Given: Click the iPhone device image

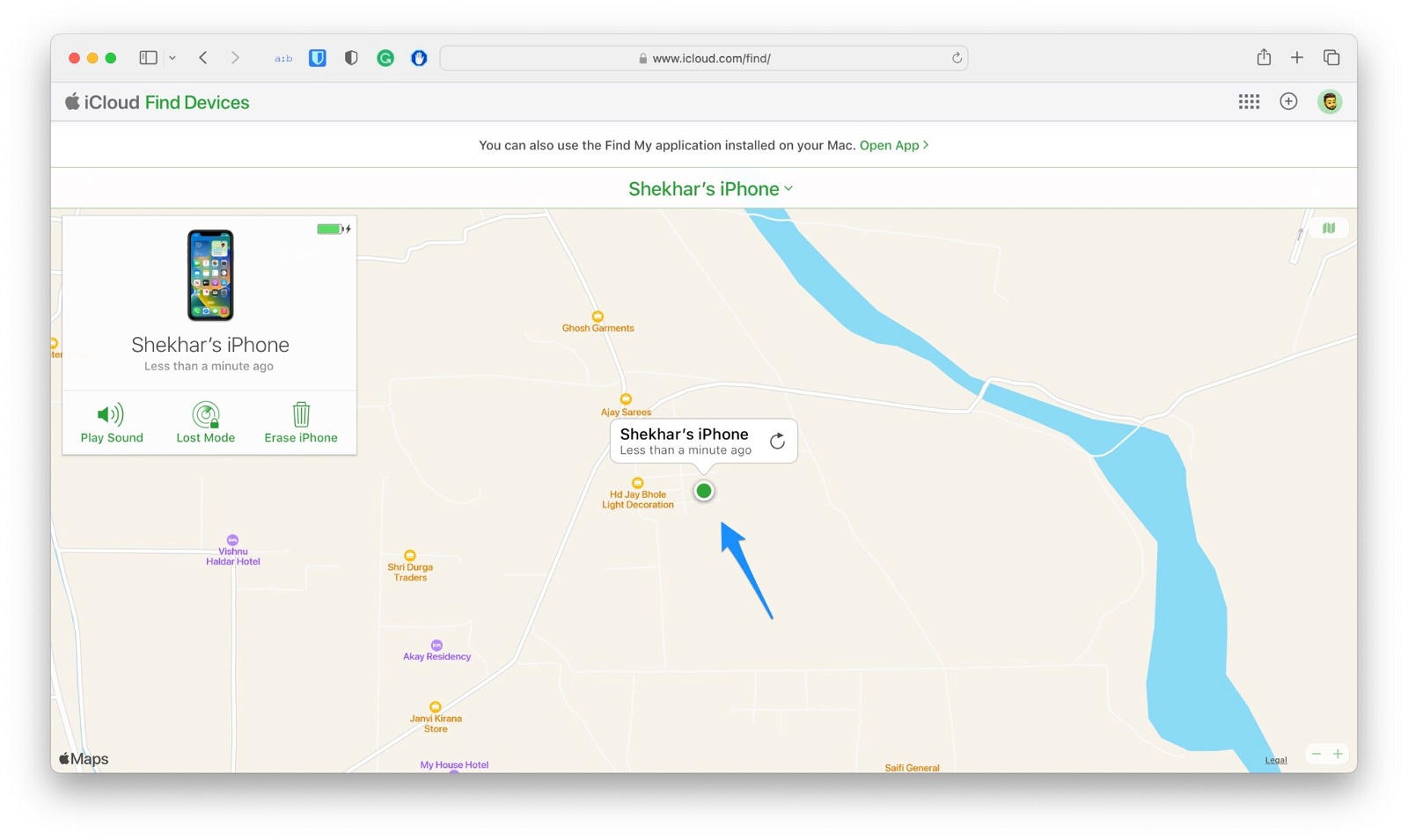Looking at the screenshot, I should coord(210,275).
